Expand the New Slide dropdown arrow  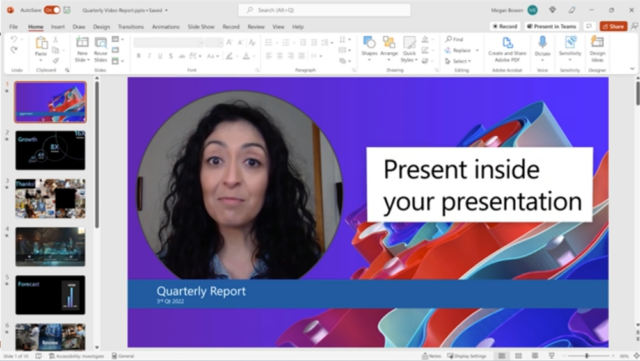pyautogui.click(x=88, y=60)
